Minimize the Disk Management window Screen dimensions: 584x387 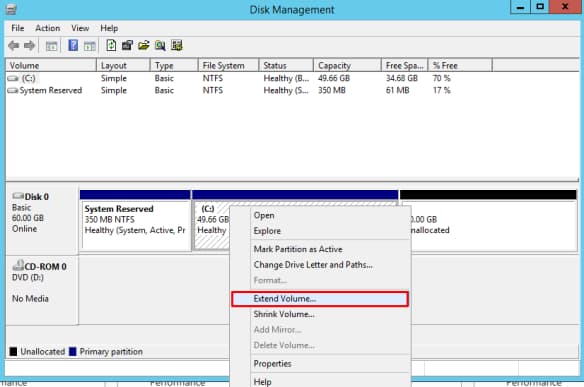pos(521,7)
